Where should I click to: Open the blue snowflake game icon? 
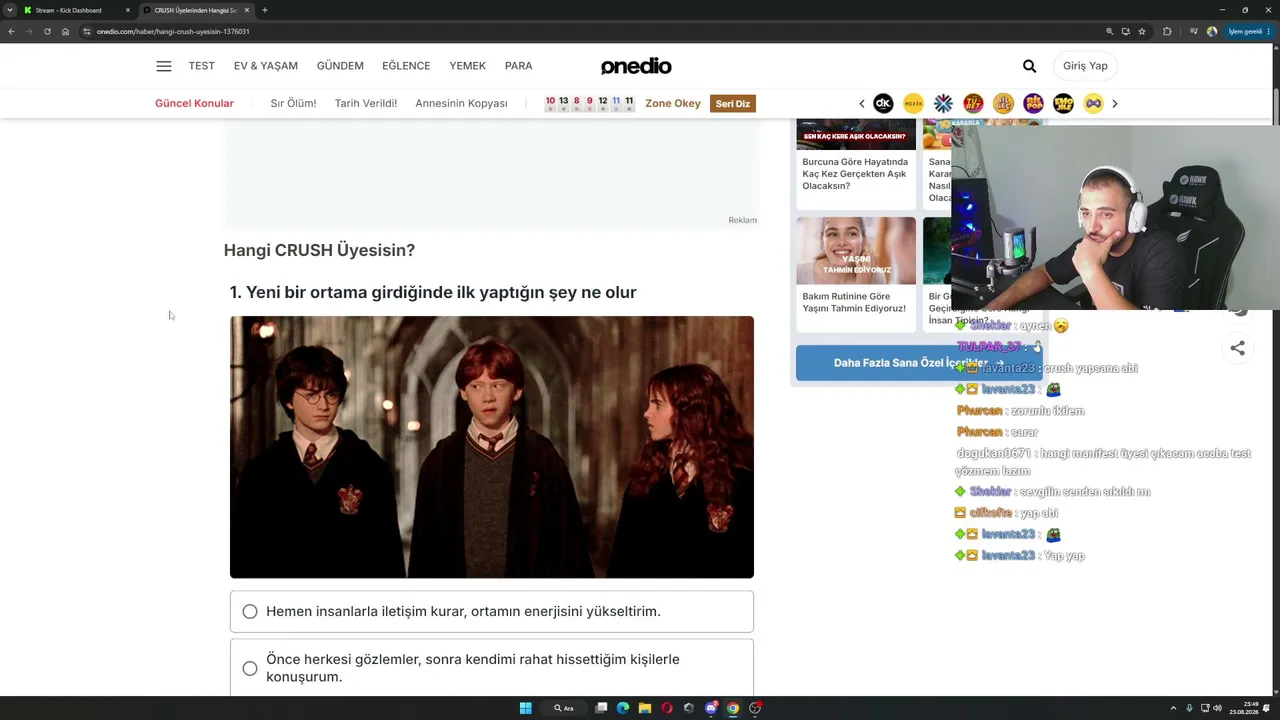pos(943,103)
